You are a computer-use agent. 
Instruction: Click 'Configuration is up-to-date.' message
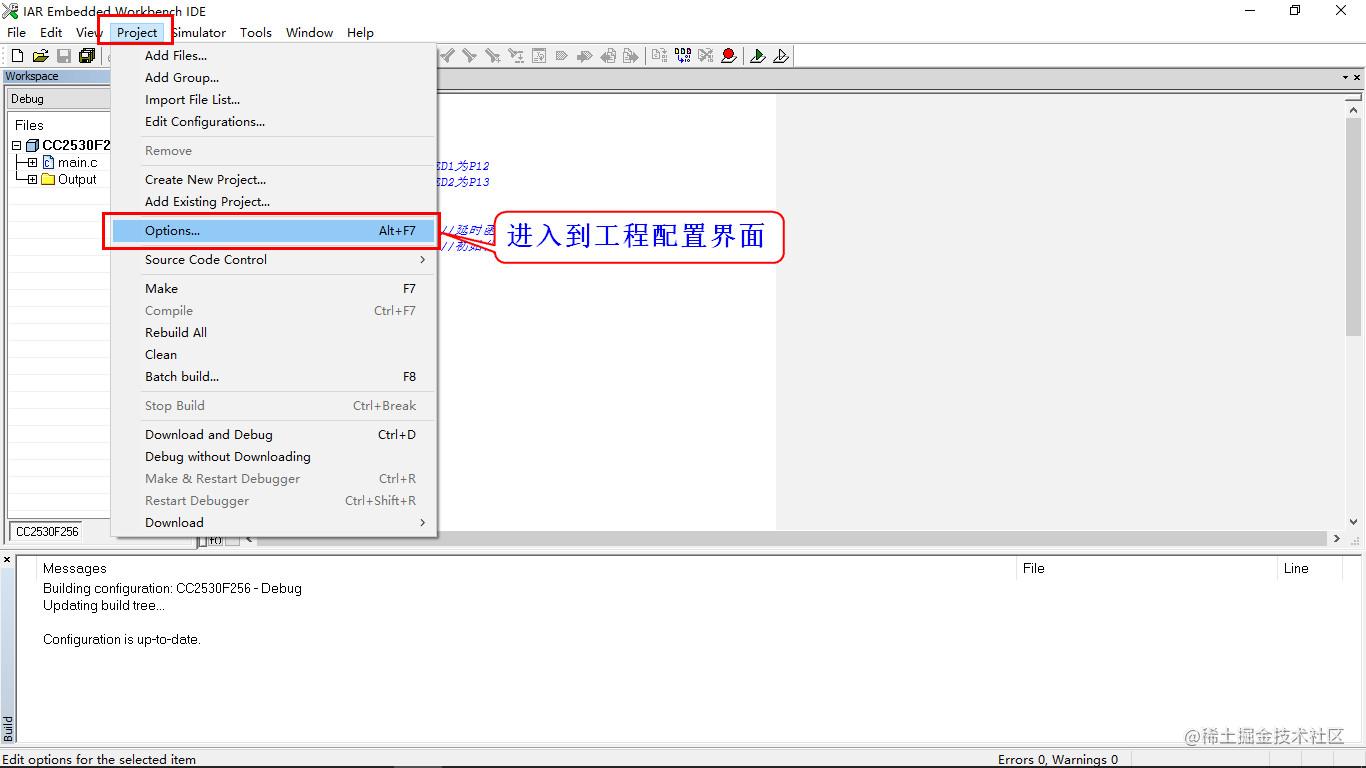122,639
